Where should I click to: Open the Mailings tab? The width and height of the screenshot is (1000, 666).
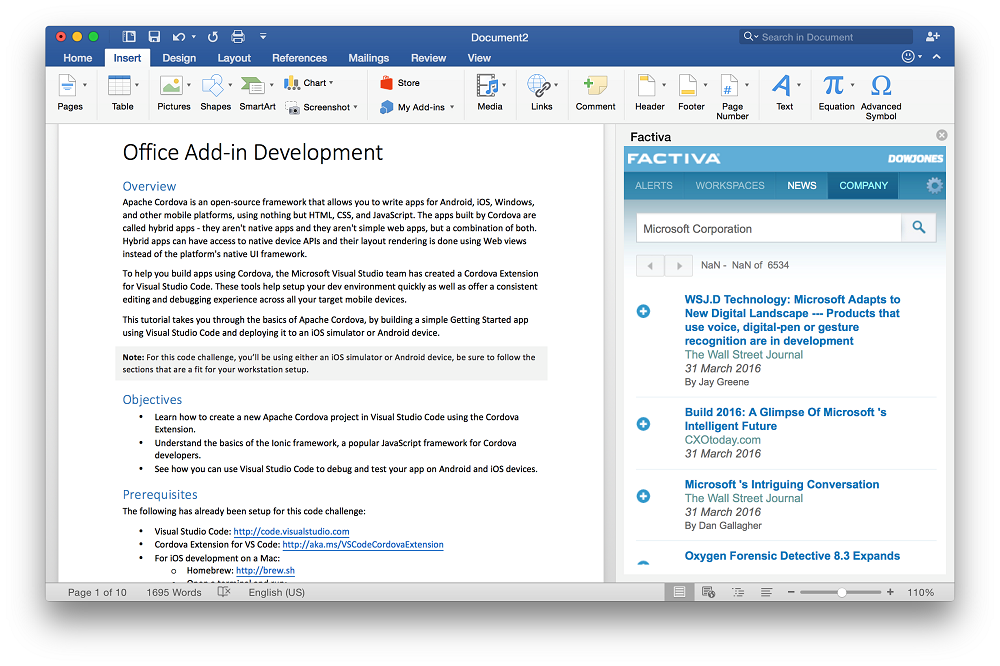pos(369,58)
